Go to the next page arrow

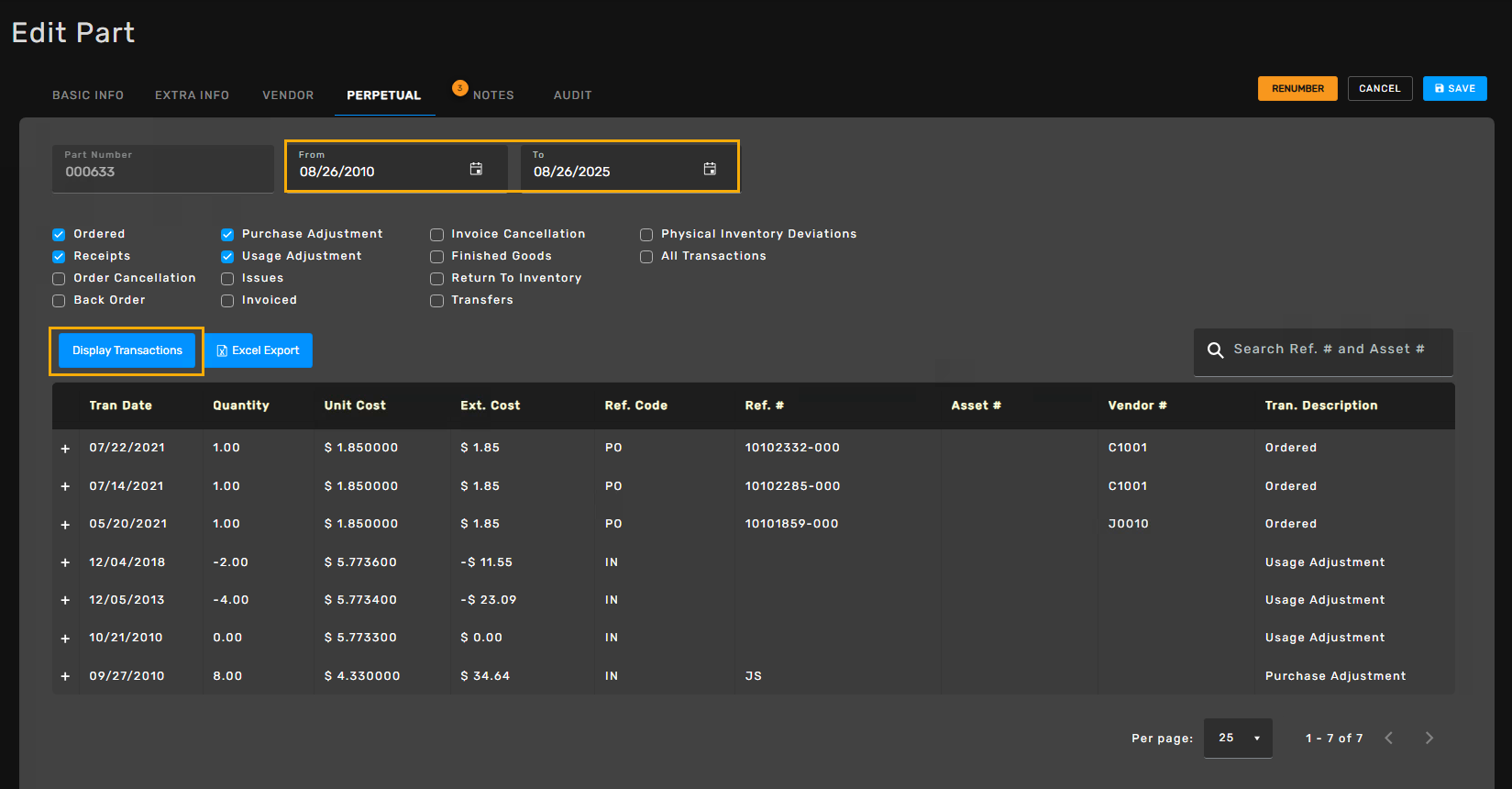click(x=1429, y=739)
